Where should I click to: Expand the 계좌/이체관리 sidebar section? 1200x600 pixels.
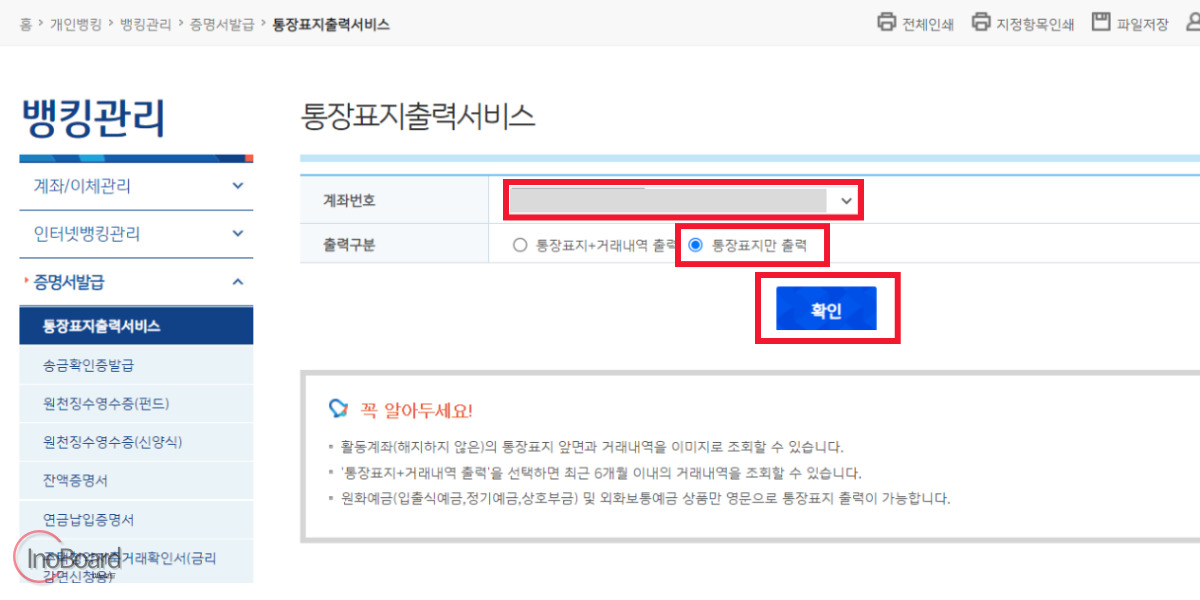coord(136,186)
